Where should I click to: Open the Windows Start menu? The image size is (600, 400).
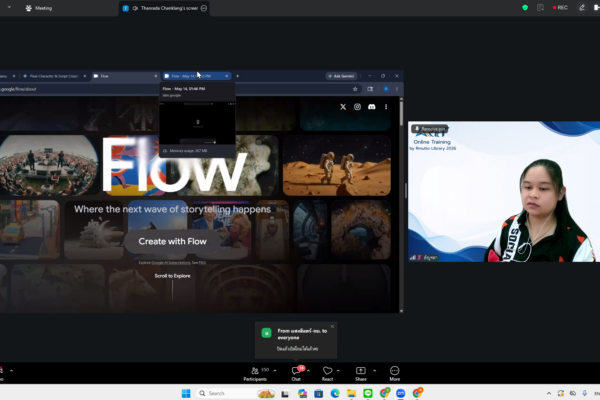[186, 393]
